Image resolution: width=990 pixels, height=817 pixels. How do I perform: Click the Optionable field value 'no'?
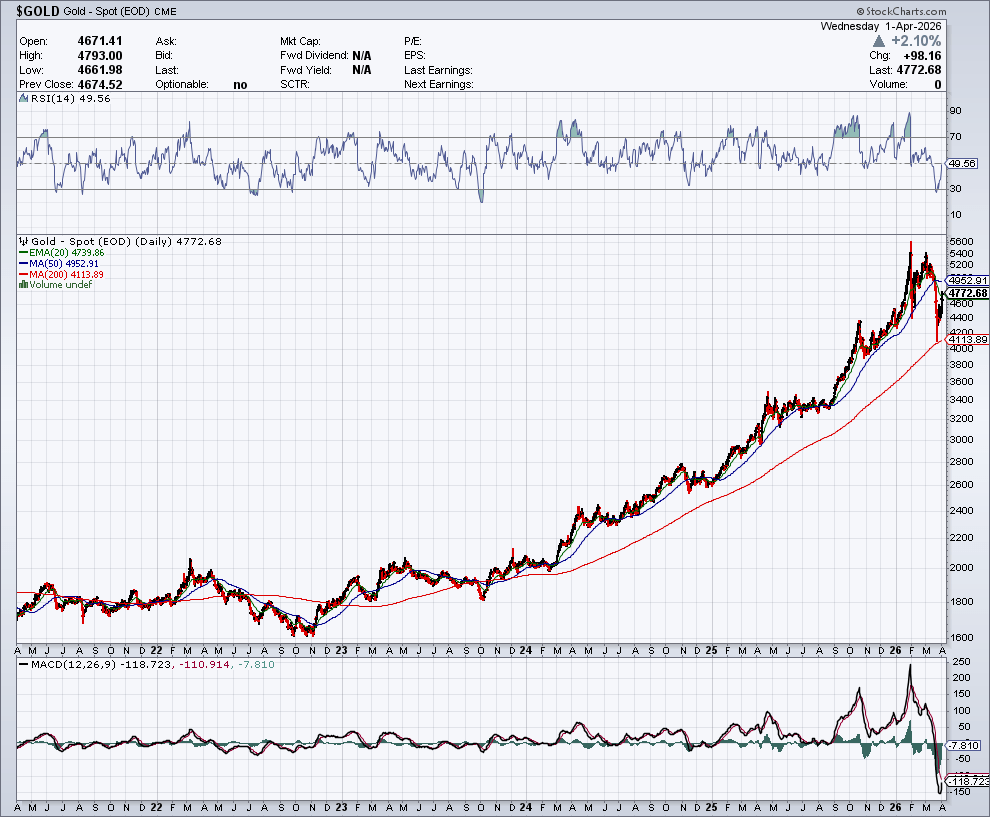240,85
